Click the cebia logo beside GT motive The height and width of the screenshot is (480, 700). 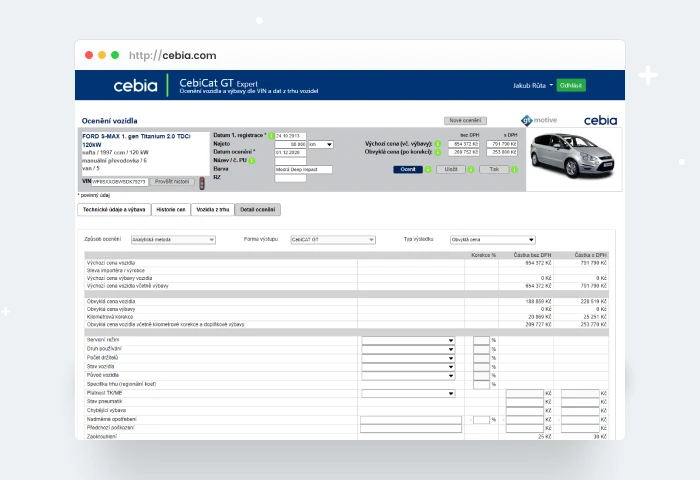coord(600,120)
